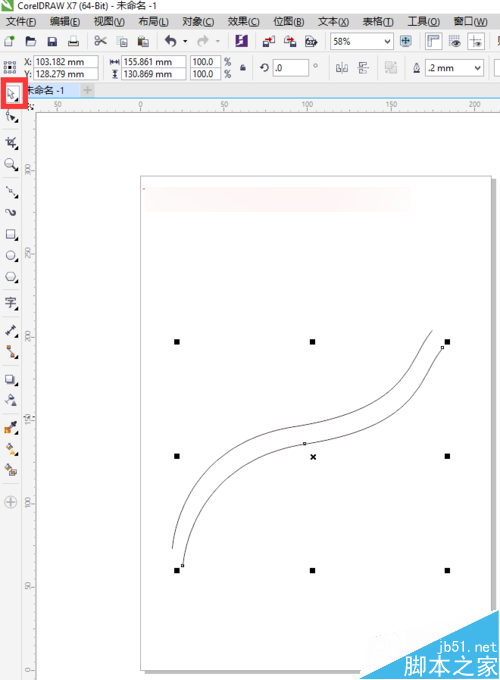Open 布局(L) menu
The width and height of the screenshot is (500, 680).
click(154, 22)
